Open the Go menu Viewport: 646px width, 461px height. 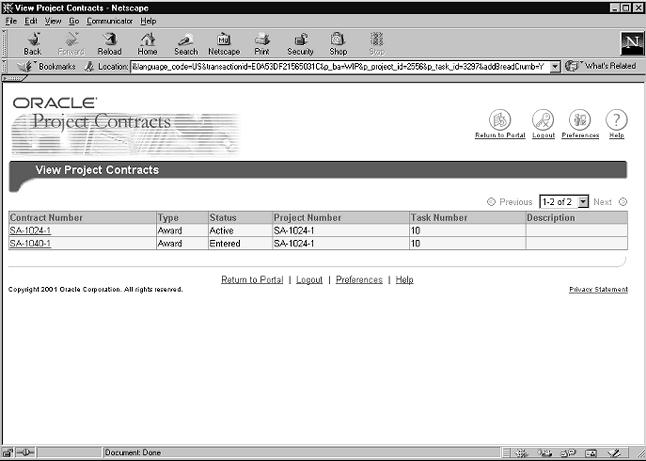tap(74, 21)
